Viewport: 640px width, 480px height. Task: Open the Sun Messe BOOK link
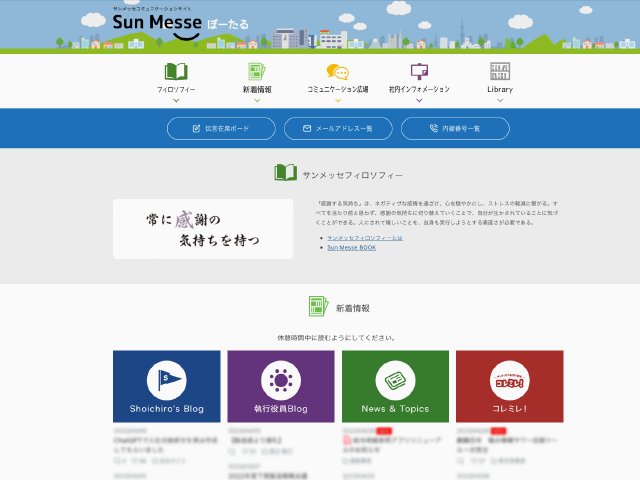click(x=351, y=247)
